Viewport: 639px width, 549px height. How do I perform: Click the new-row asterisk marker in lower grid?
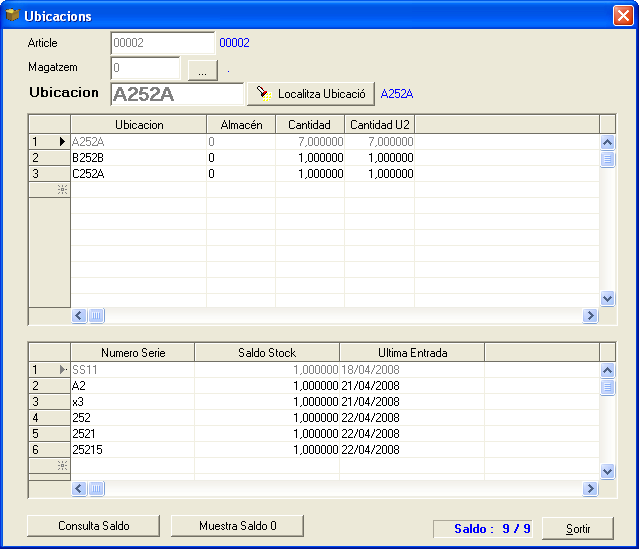62,465
